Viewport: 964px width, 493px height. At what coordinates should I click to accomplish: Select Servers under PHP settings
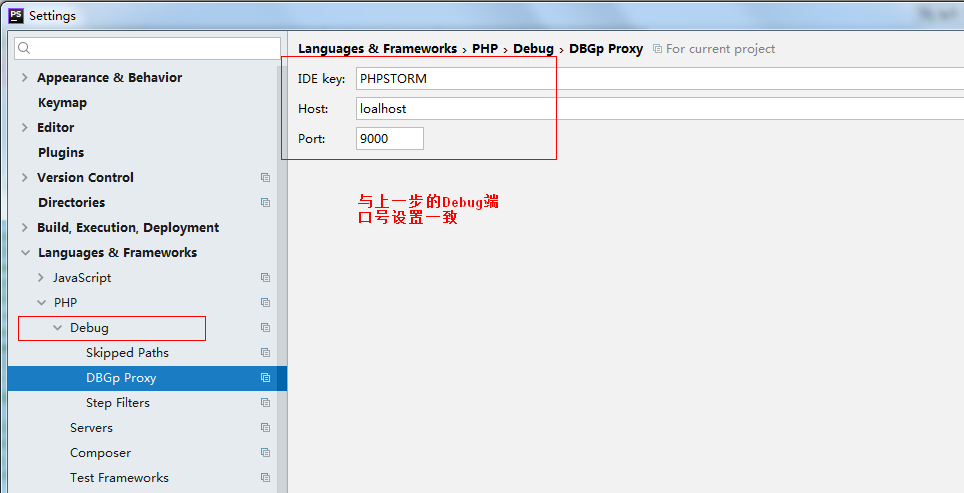point(91,428)
